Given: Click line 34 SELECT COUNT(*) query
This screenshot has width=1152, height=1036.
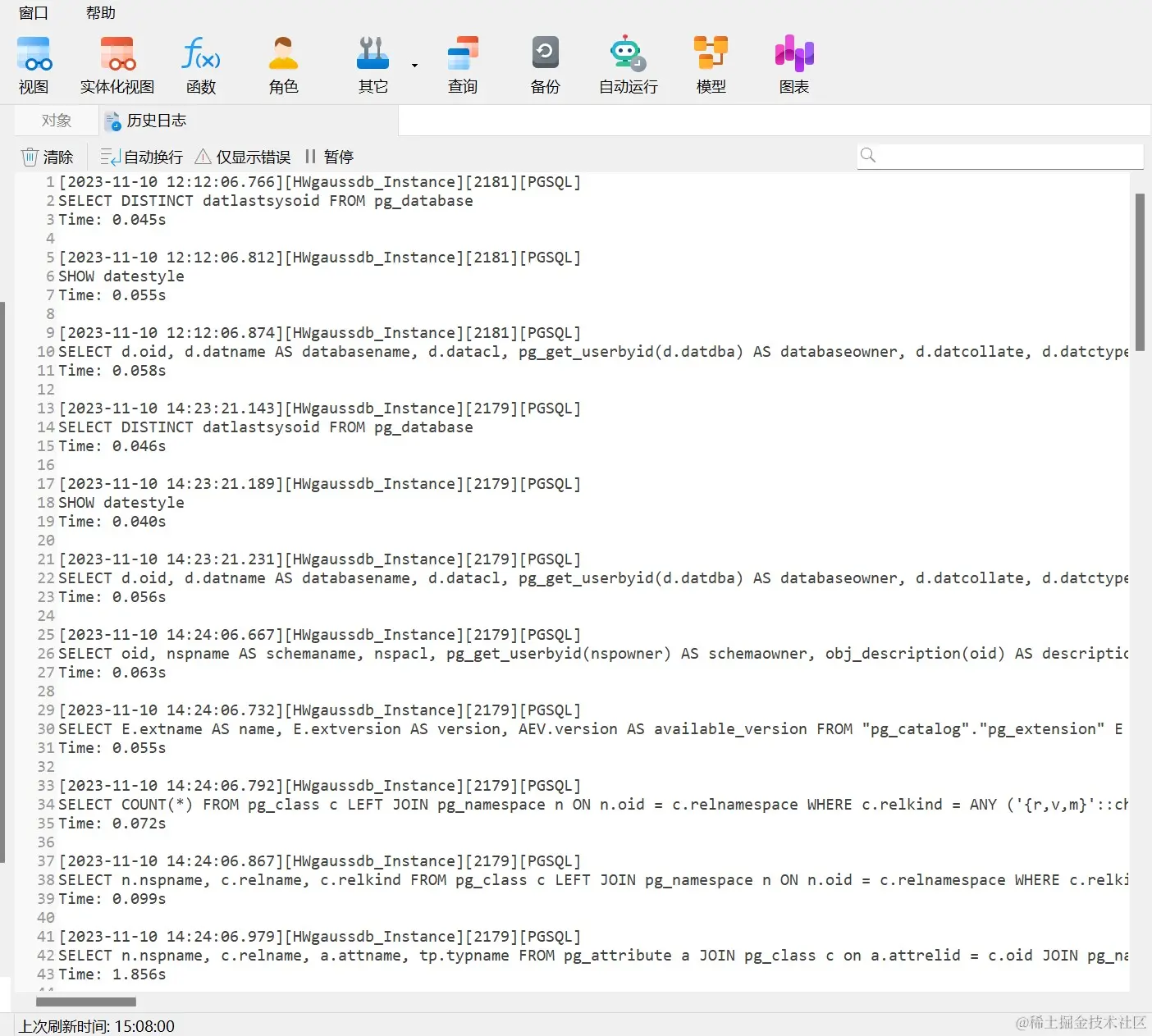Looking at the screenshot, I should pos(593,805).
